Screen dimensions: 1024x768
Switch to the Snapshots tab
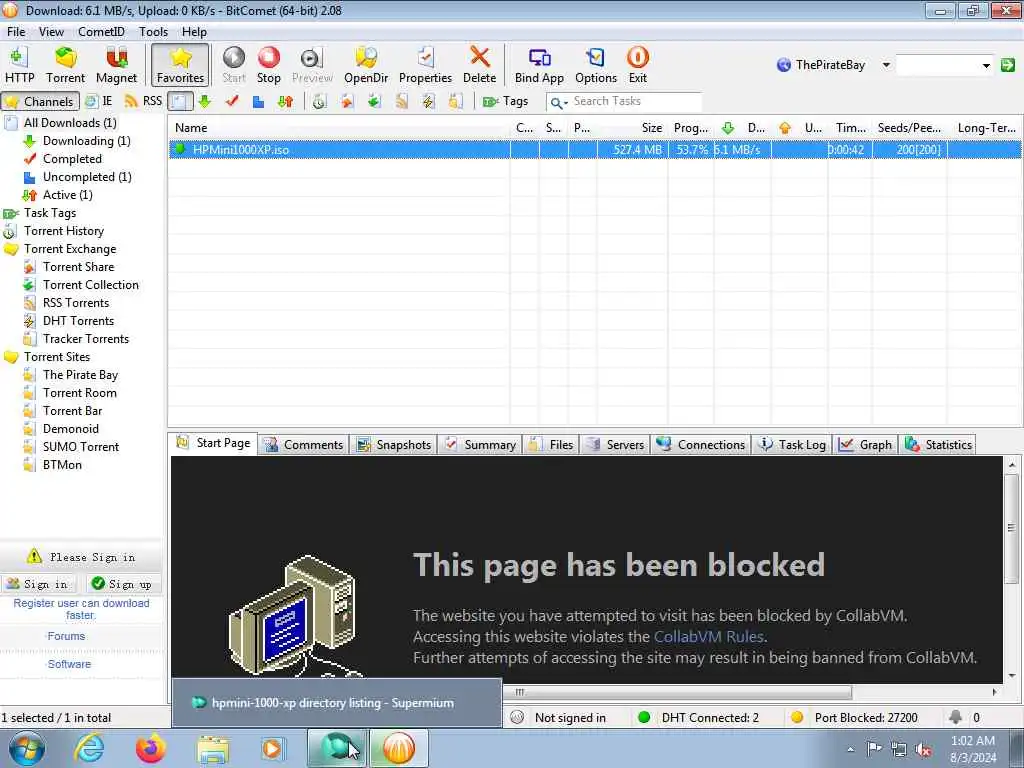click(394, 445)
